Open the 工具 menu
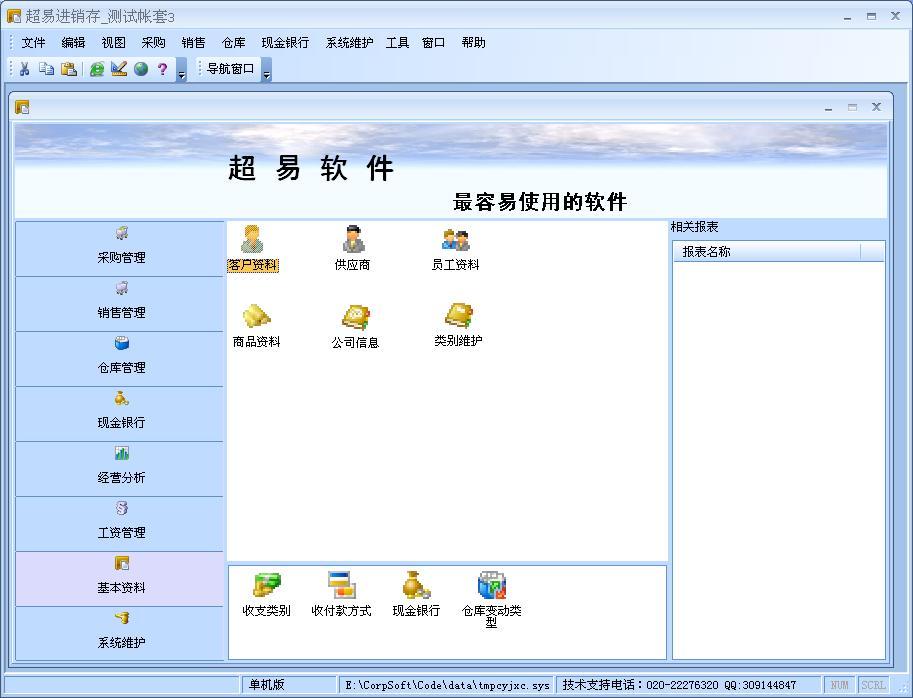 397,42
